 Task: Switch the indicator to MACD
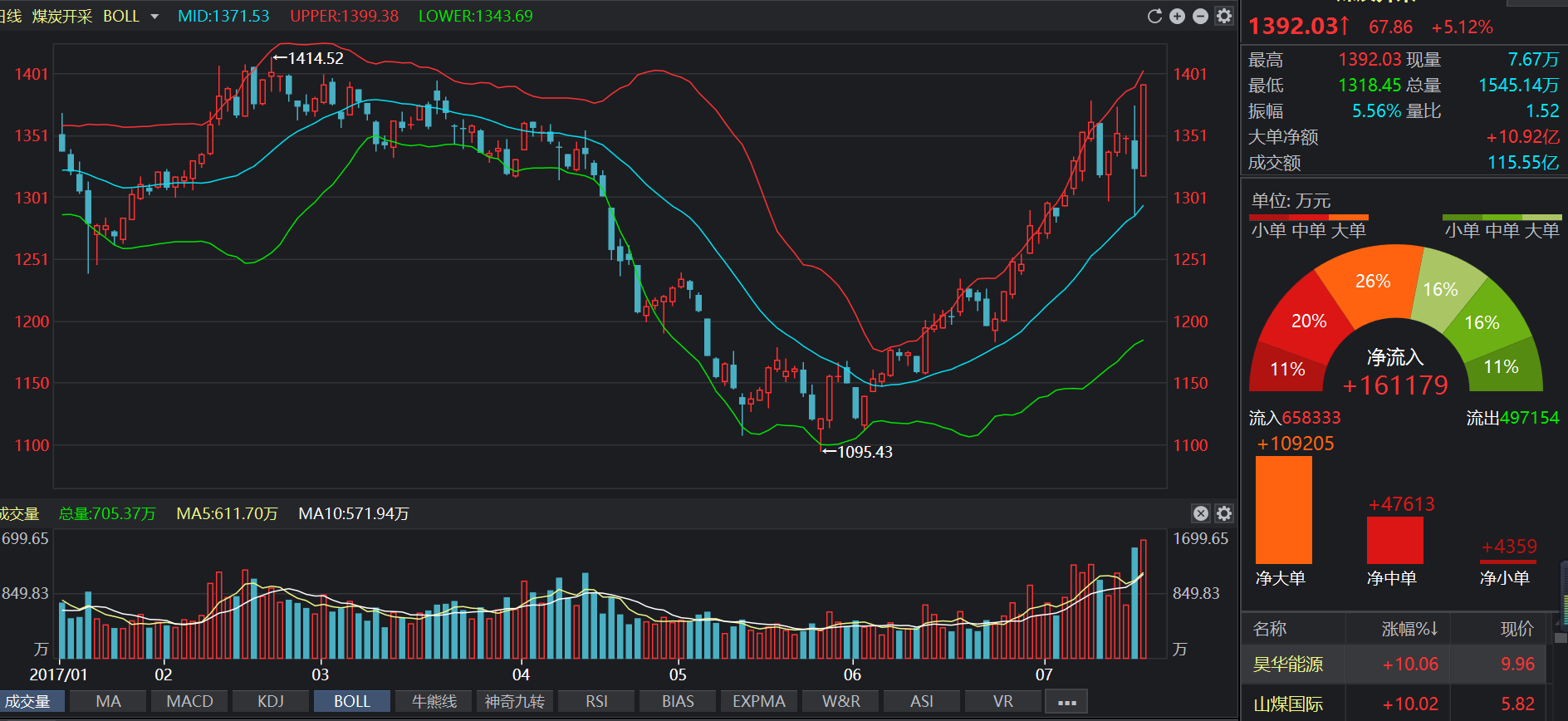coord(189,702)
